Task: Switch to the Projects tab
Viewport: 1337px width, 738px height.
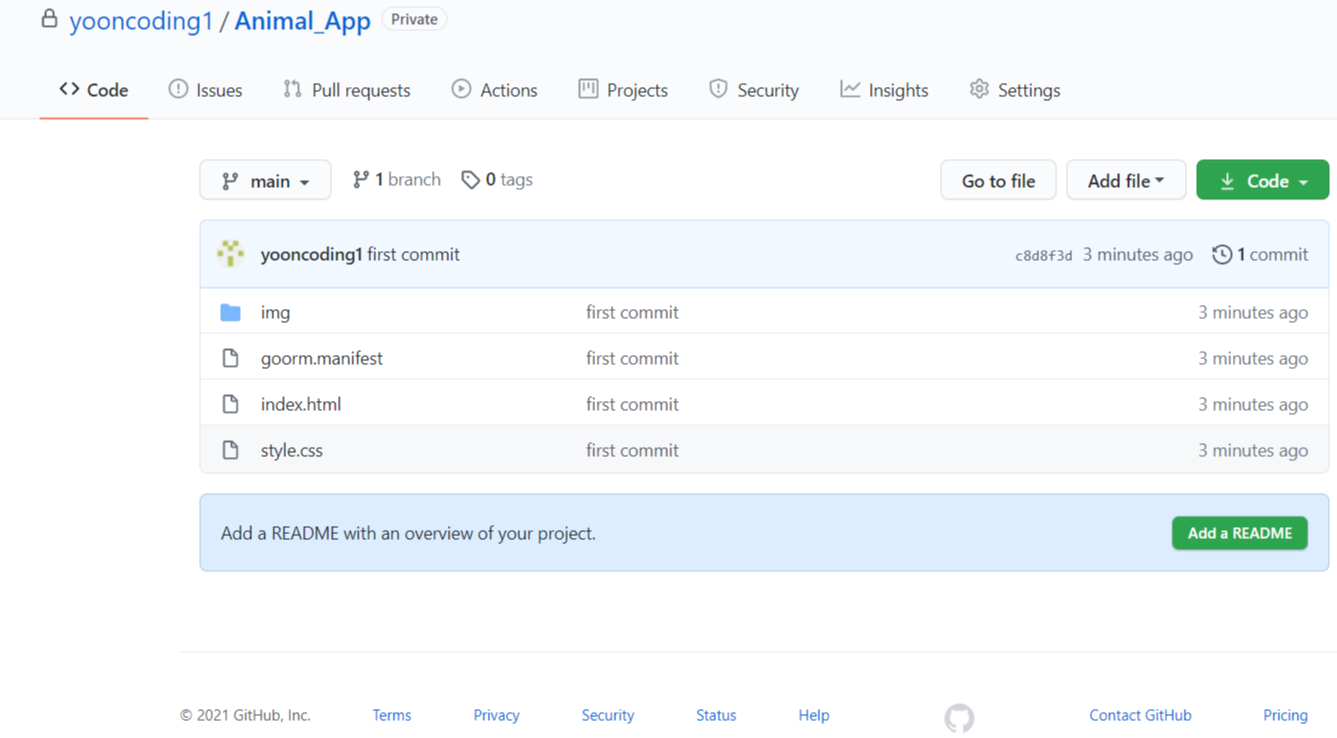Action: (x=623, y=90)
